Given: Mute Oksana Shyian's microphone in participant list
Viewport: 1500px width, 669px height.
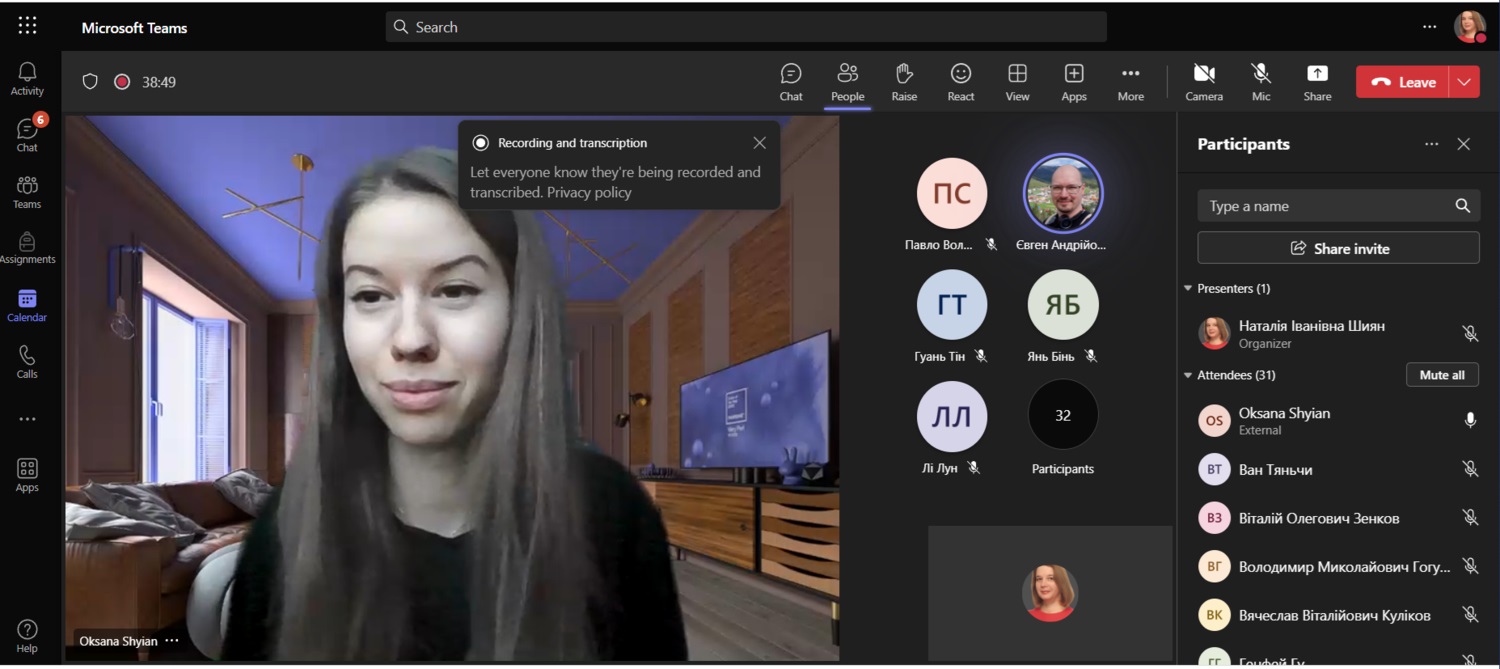Looking at the screenshot, I should point(1470,421).
